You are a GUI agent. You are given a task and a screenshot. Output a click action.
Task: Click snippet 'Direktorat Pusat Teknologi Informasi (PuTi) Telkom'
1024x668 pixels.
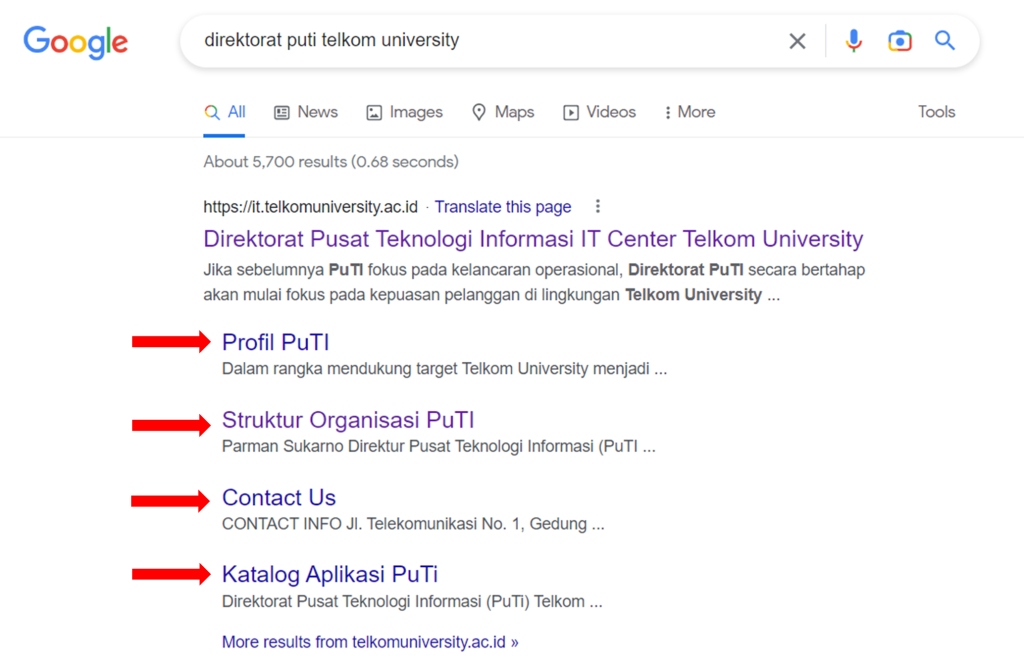pos(412,601)
